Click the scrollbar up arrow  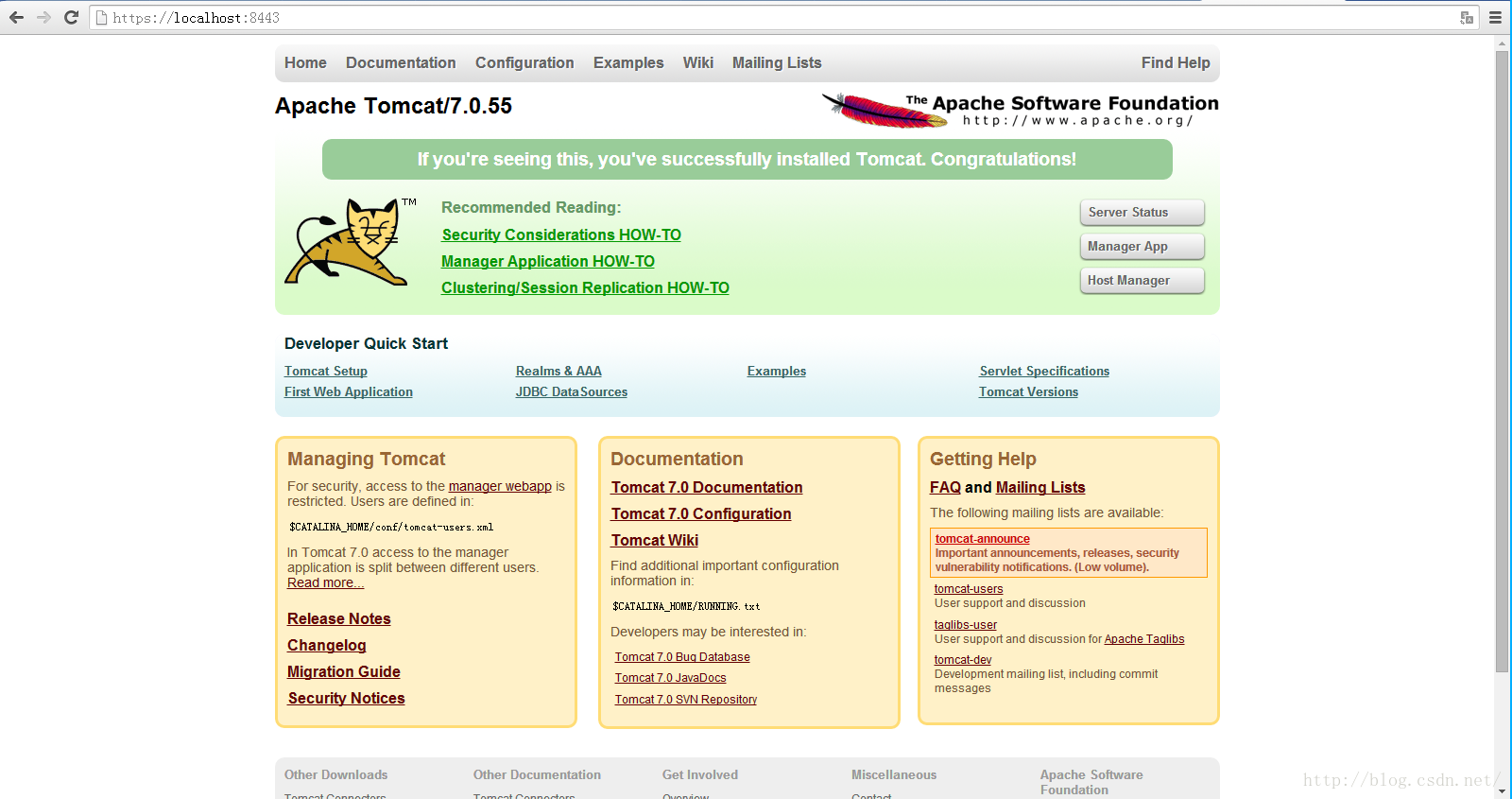pyautogui.click(x=1502, y=43)
